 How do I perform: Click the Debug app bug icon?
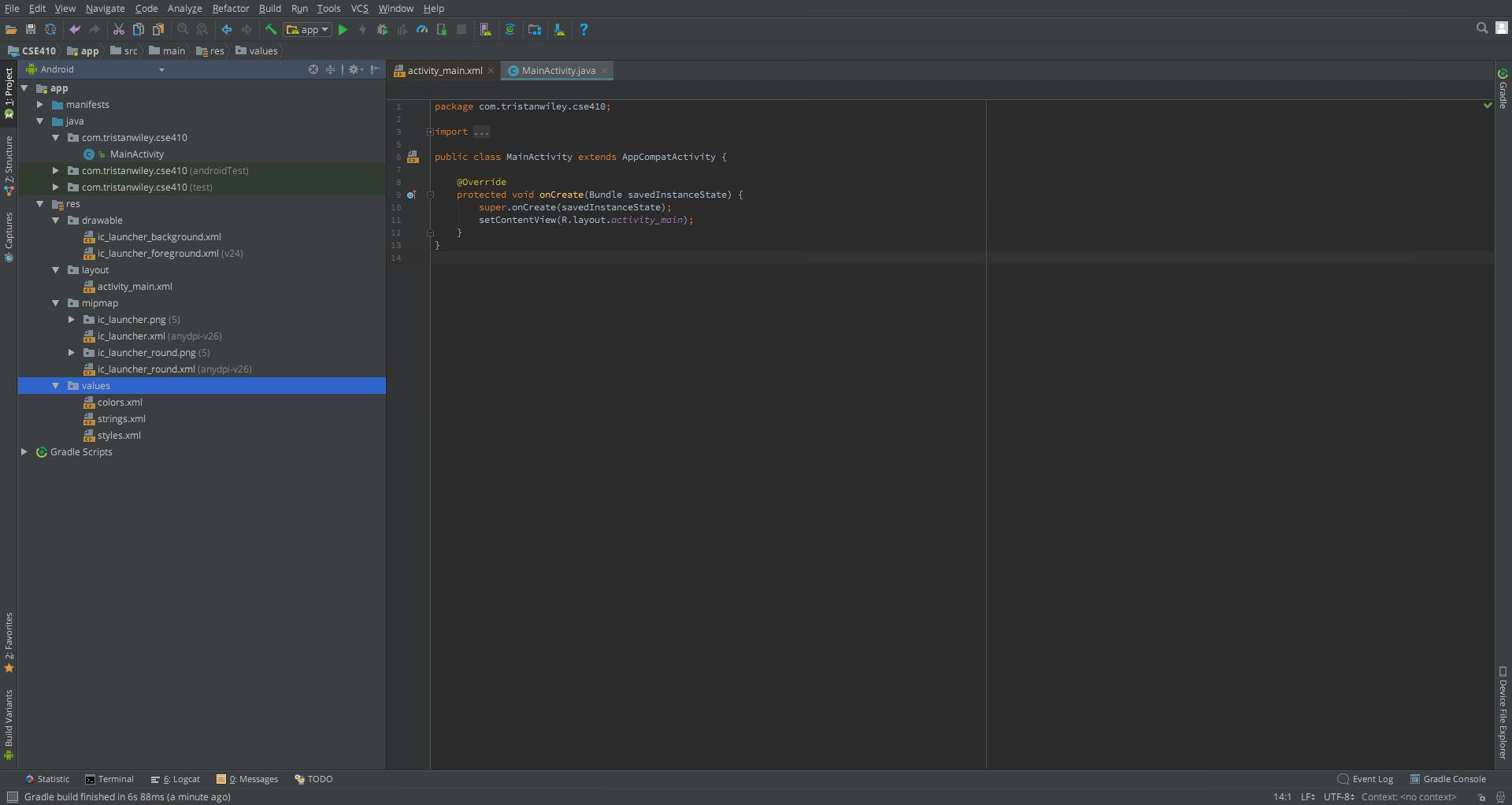tap(383, 30)
